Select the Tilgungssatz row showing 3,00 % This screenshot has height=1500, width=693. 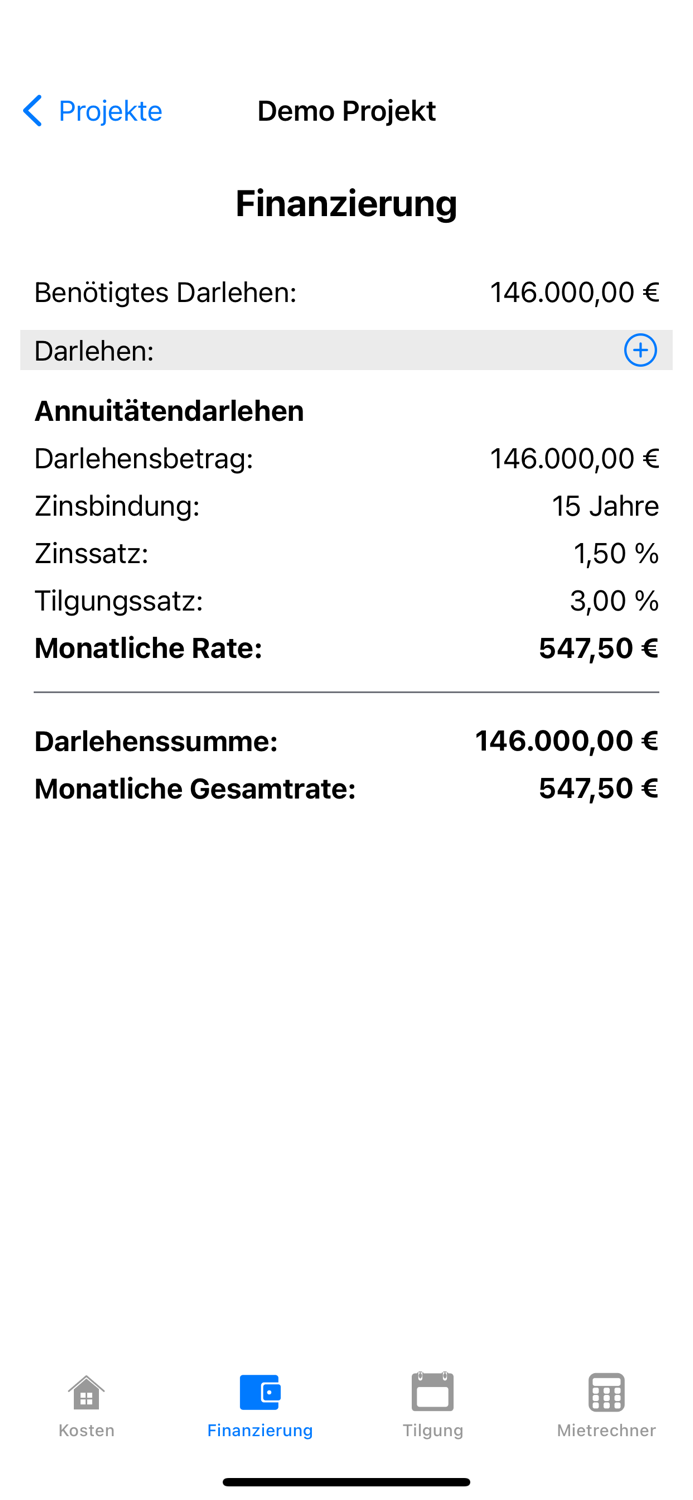[x=346, y=600]
